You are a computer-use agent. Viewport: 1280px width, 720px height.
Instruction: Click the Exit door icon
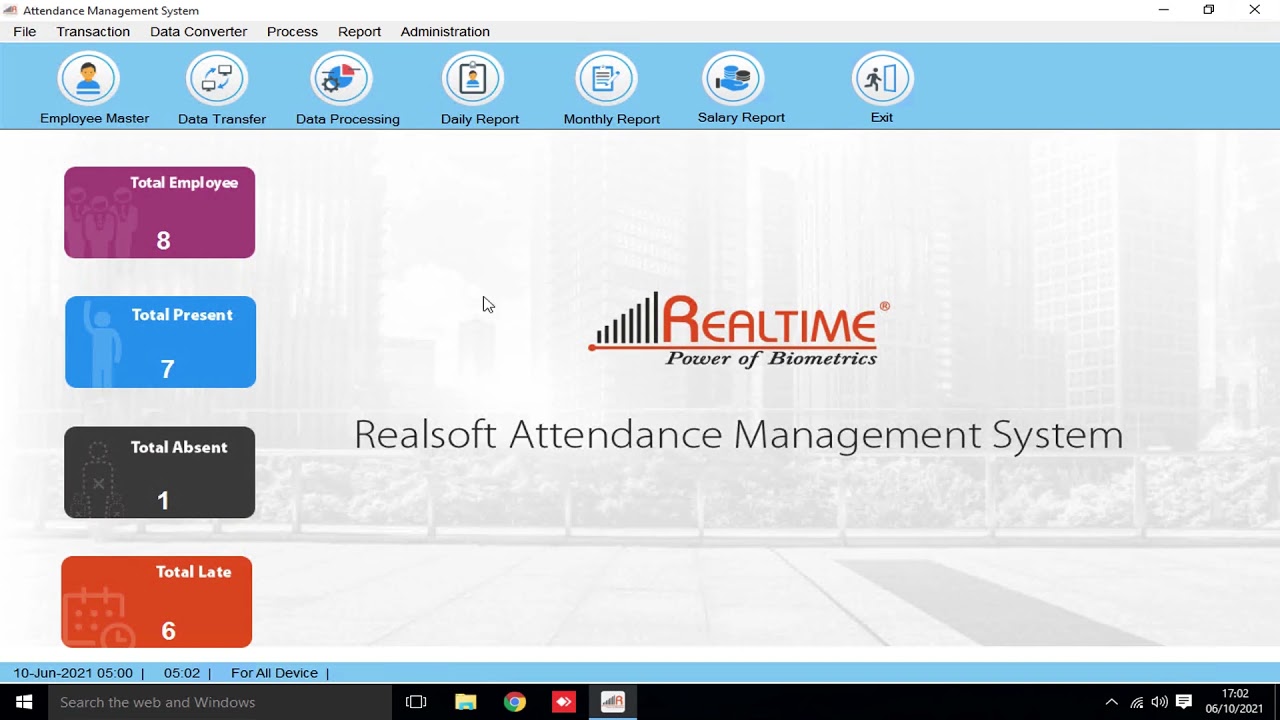tap(882, 79)
